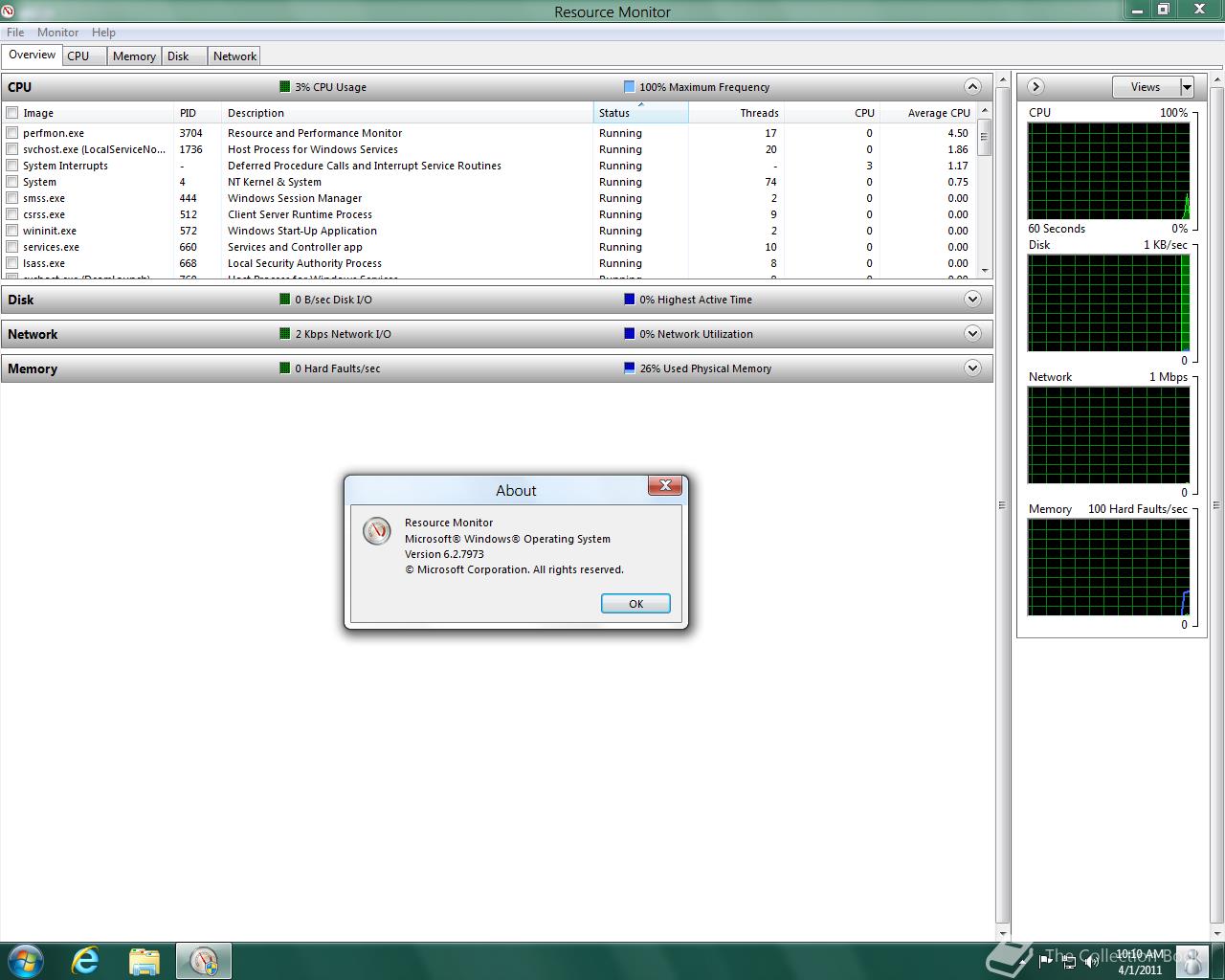Click the CPU usage graph
The height and width of the screenshot is (980, 1225).
pyautogui.click(x=1108, y=171)
